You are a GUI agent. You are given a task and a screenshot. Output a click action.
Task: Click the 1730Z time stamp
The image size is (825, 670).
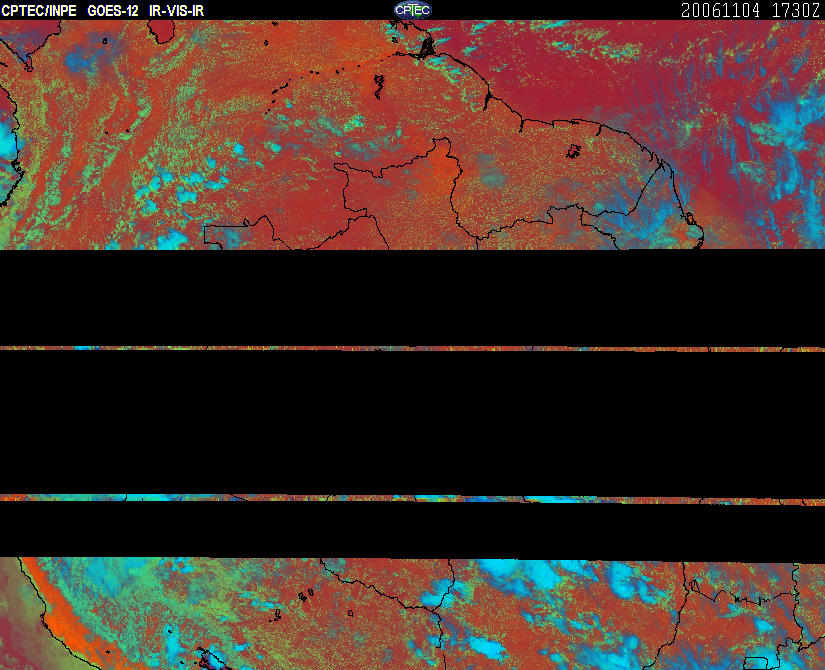[796, 11]
